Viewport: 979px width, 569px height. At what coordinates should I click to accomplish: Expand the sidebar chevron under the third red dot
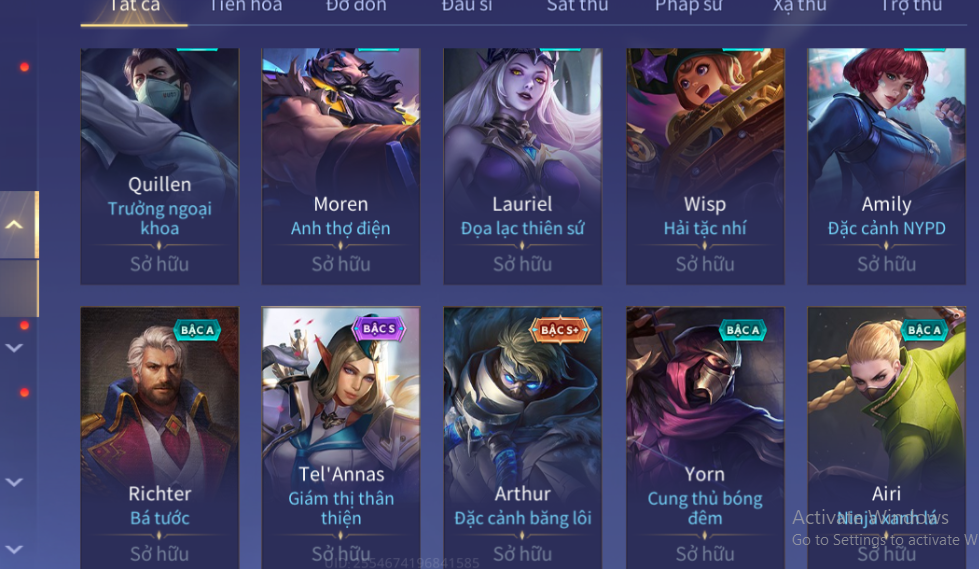click(14, 482)
